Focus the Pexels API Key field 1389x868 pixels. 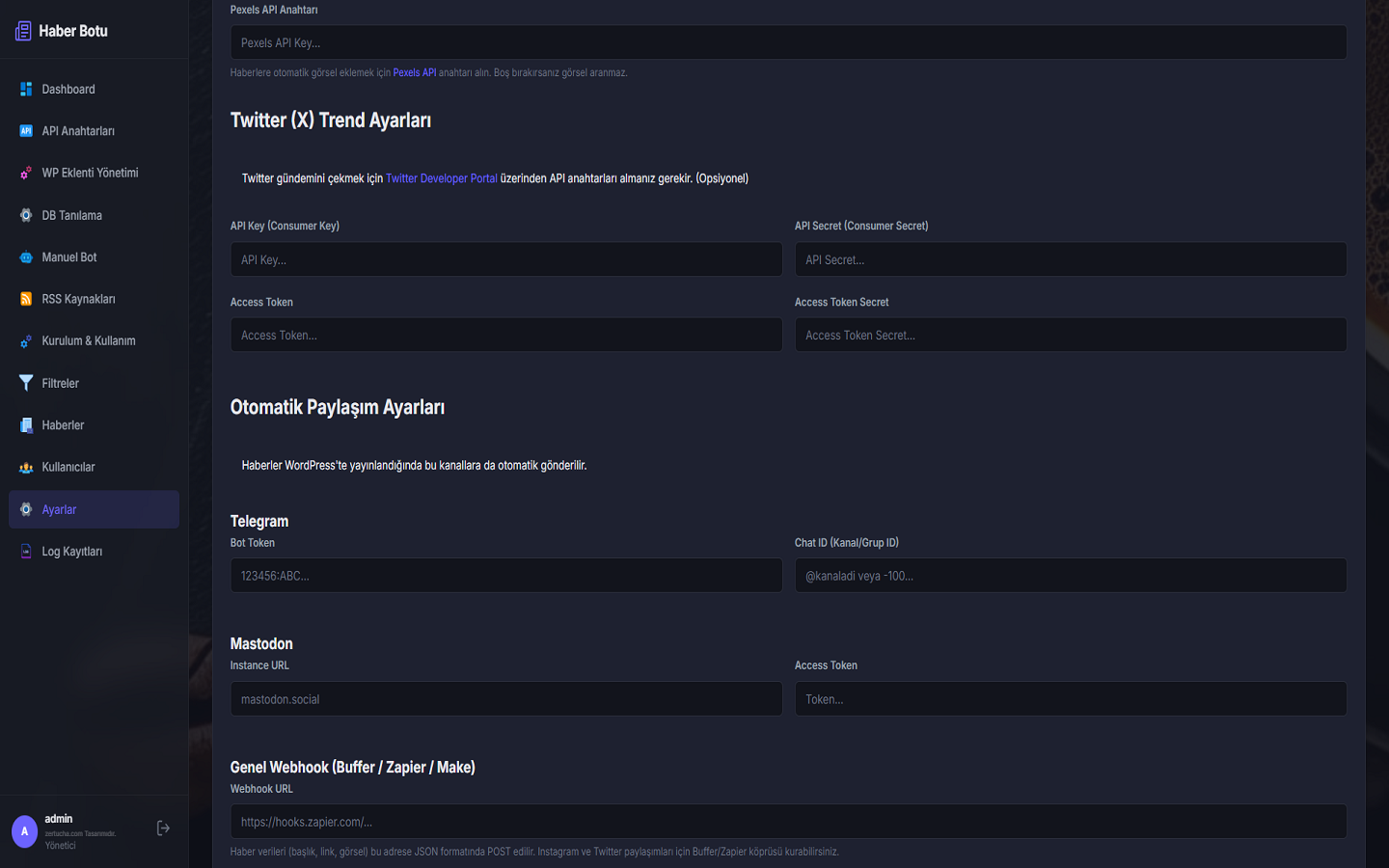pyautogui.click(x=787, y=42)
